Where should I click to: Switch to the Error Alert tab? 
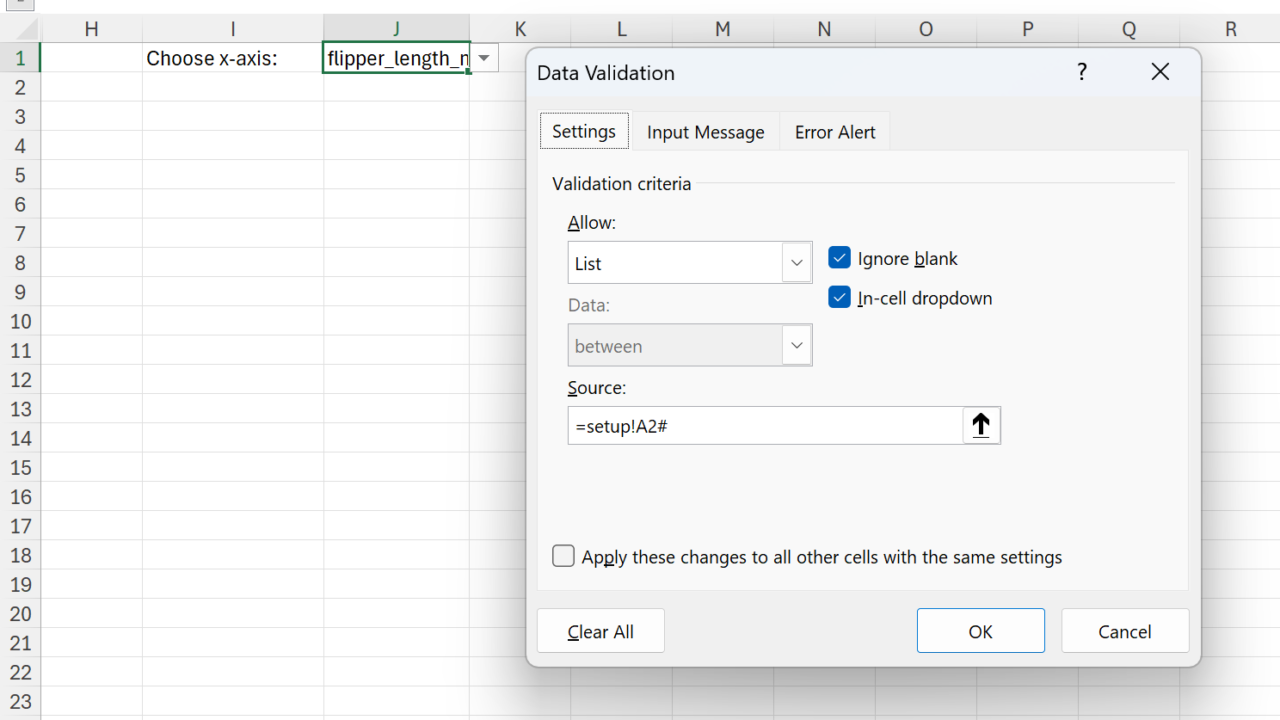coord(835,132)
